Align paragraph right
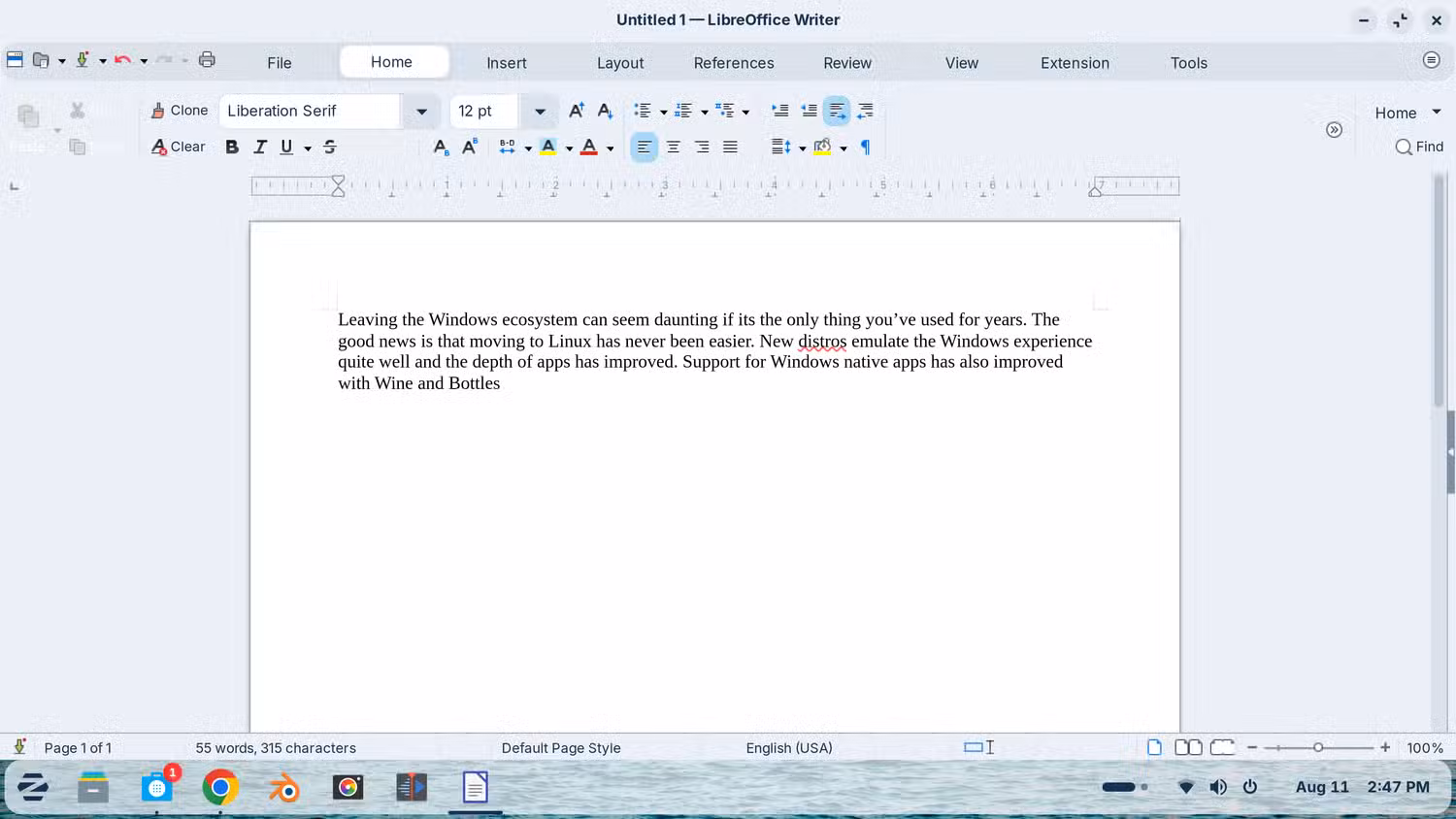The image size is (1456, 819). [702, 147]
